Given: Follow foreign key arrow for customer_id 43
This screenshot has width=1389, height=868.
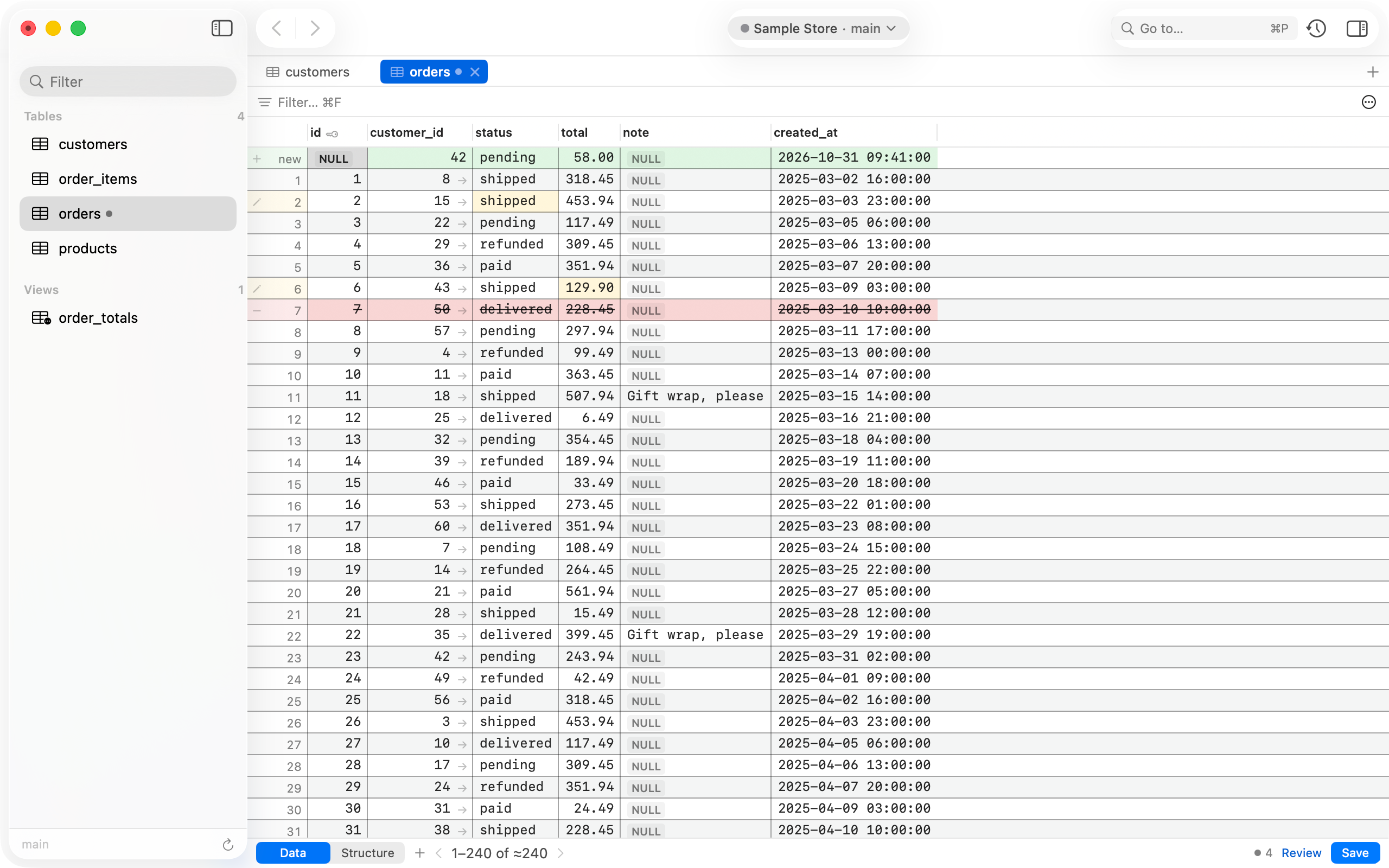Looking at the screenshot, I should click(x=462, y=289).
